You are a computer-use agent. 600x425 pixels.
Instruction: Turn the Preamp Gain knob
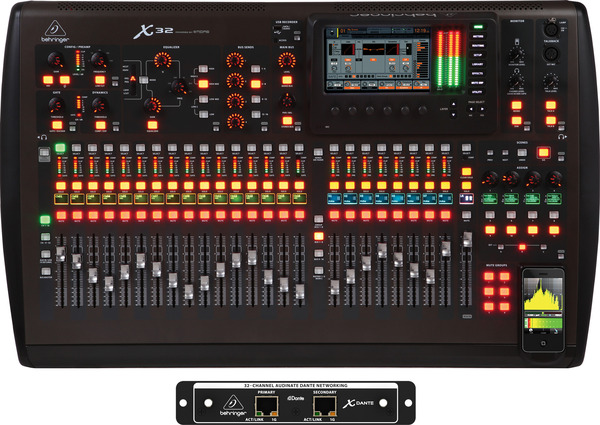click(51, 62)
